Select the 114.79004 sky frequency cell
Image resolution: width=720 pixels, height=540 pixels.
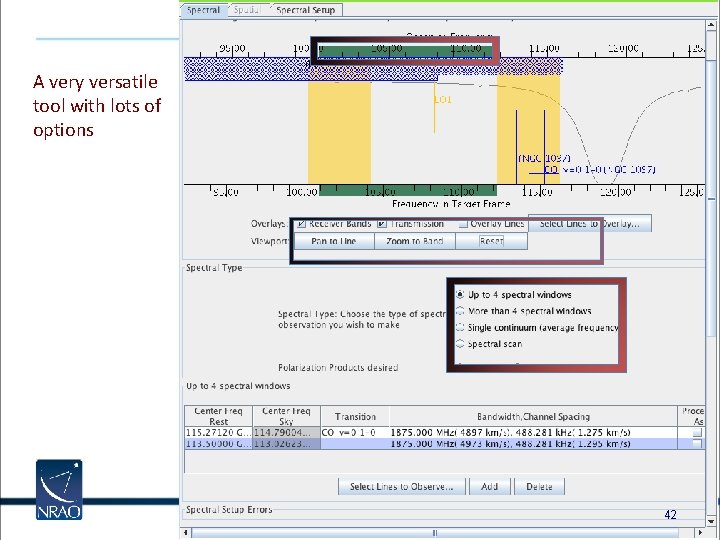coord(286,433)
